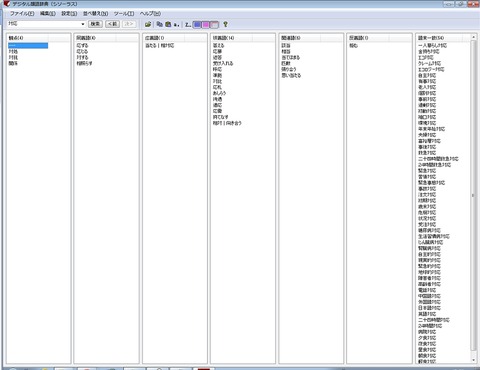Open the ファイル(F) menu
This screenshot has height=370, width=480.
pos(22,14)
